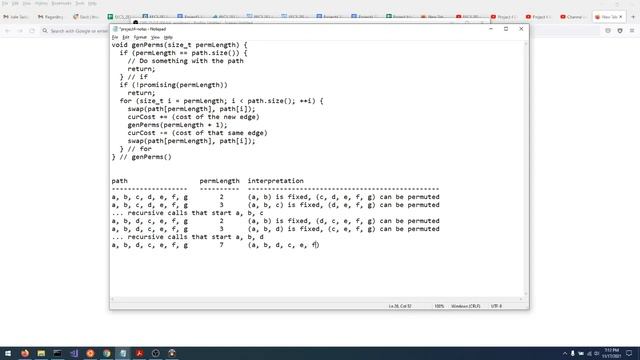Click the Firefox shield icon
The image size is (640, 360).
click(620, 31)
